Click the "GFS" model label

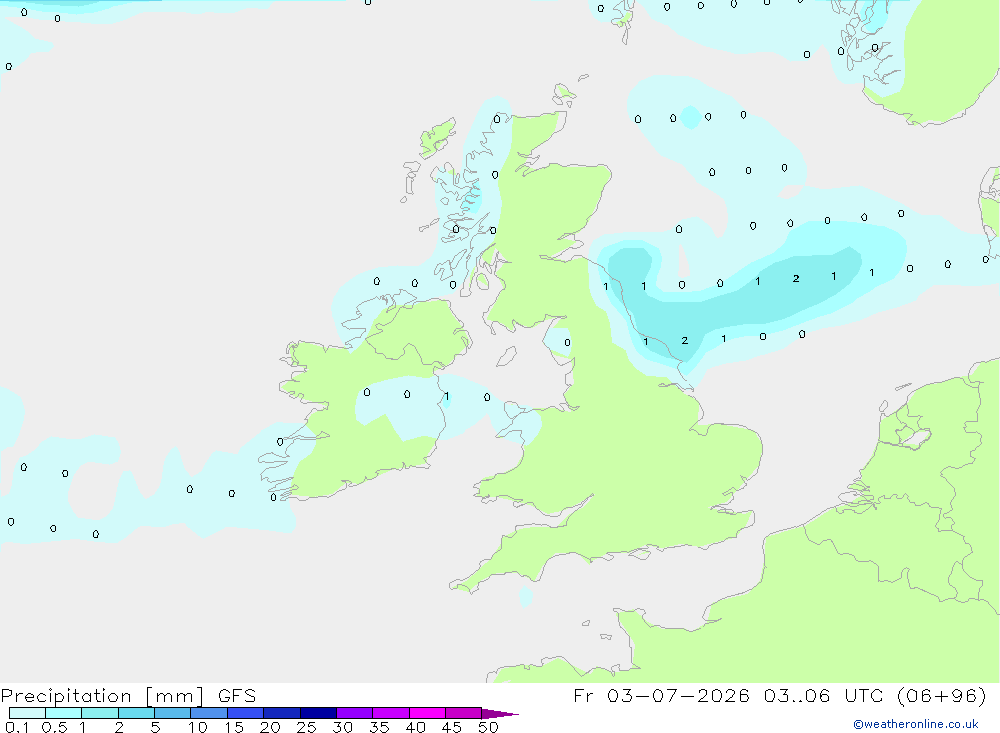point(237,696)
